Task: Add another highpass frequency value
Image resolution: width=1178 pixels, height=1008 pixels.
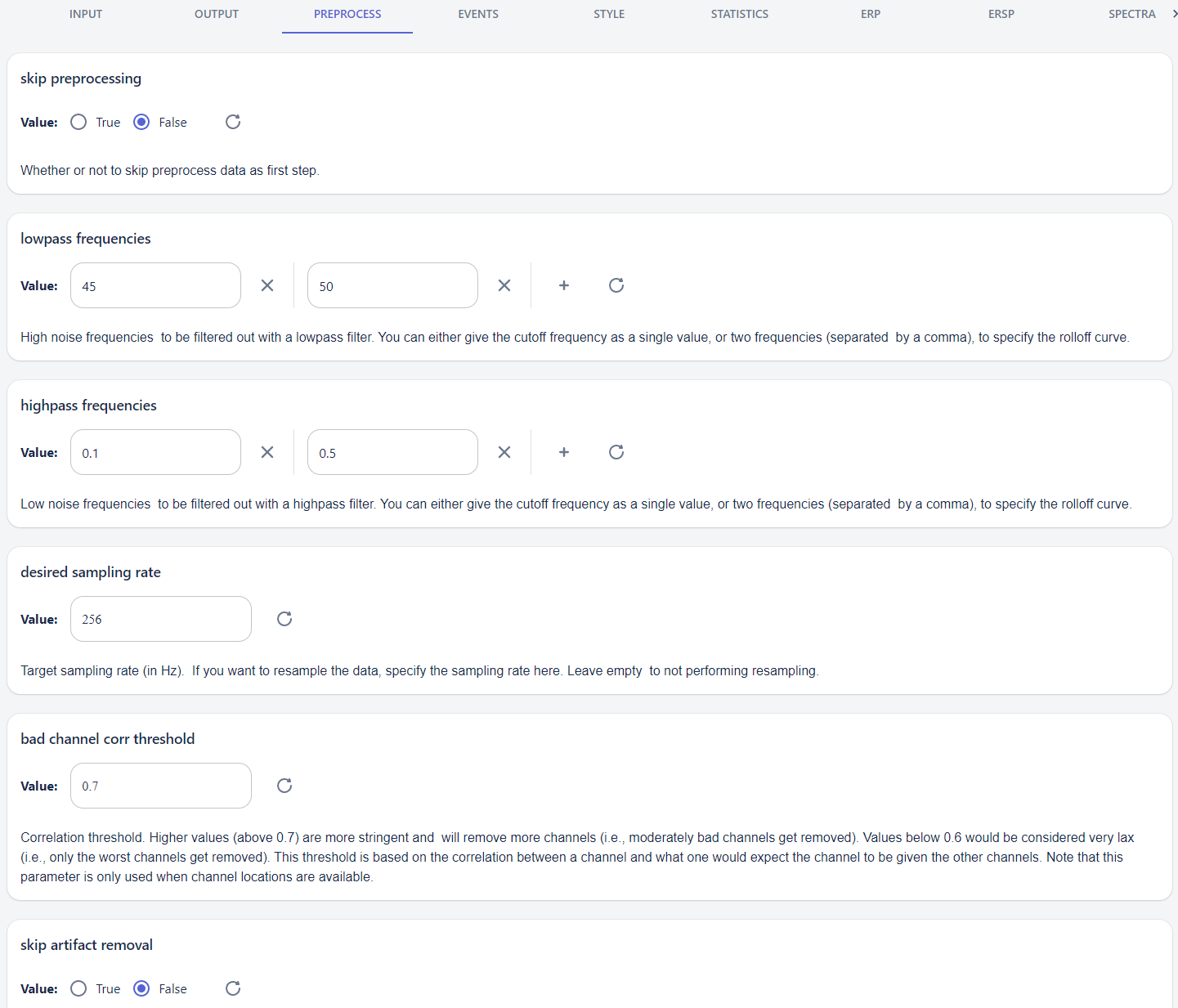Action: [564, 452]
